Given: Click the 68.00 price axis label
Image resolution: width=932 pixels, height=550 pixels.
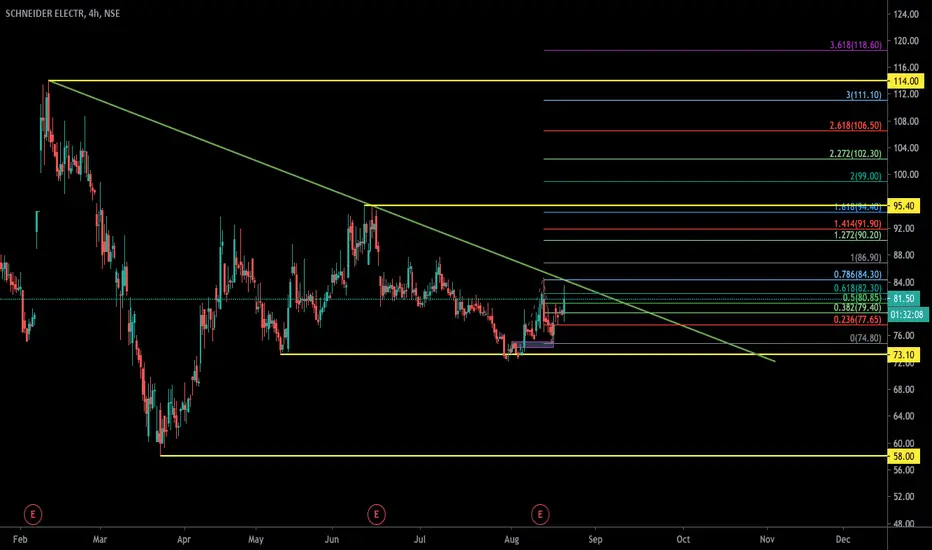Looking at the screenshot, I should (903, 389).
